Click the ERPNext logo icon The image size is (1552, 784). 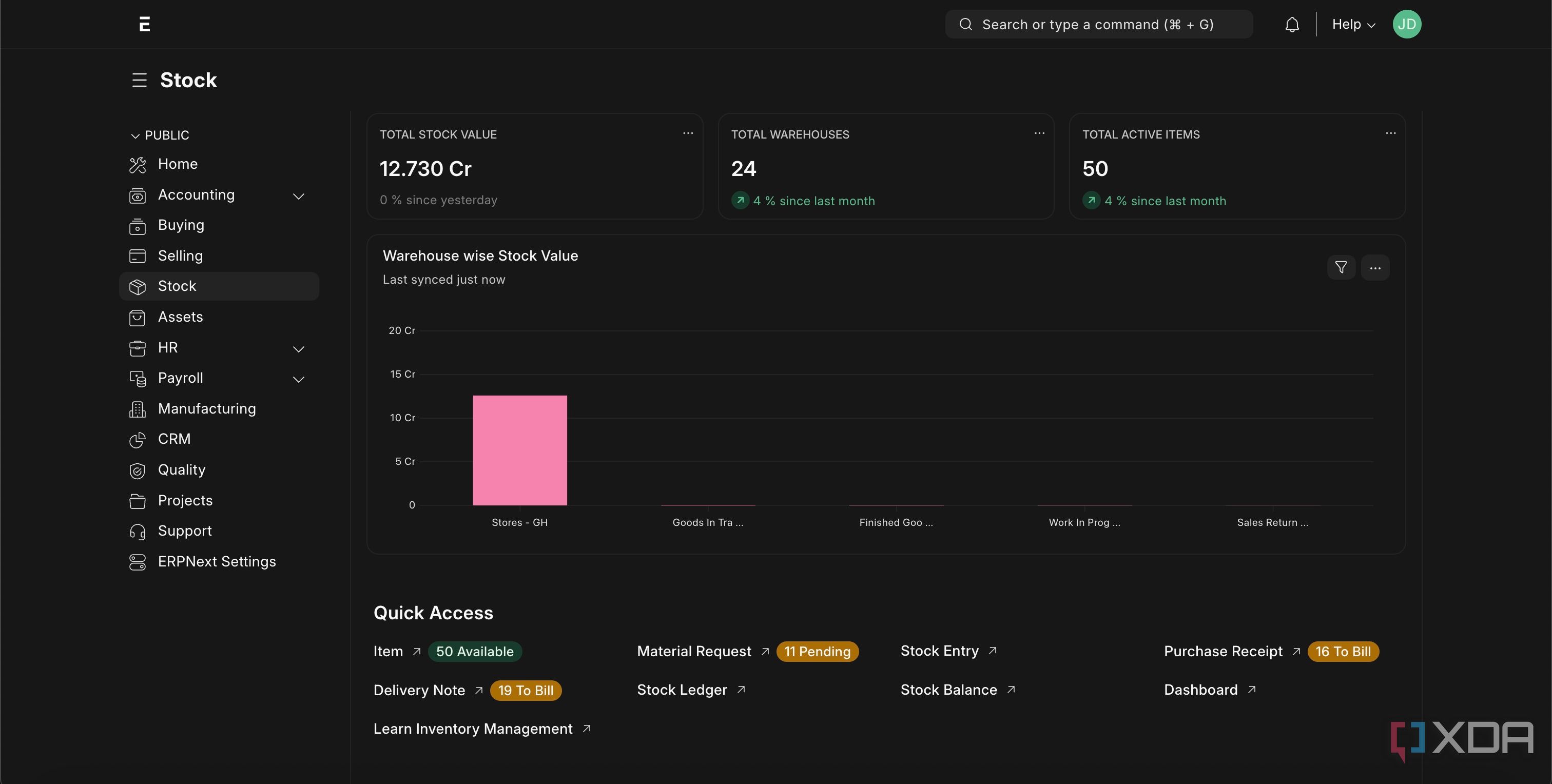pyautogui.click(x=145, y=24)
